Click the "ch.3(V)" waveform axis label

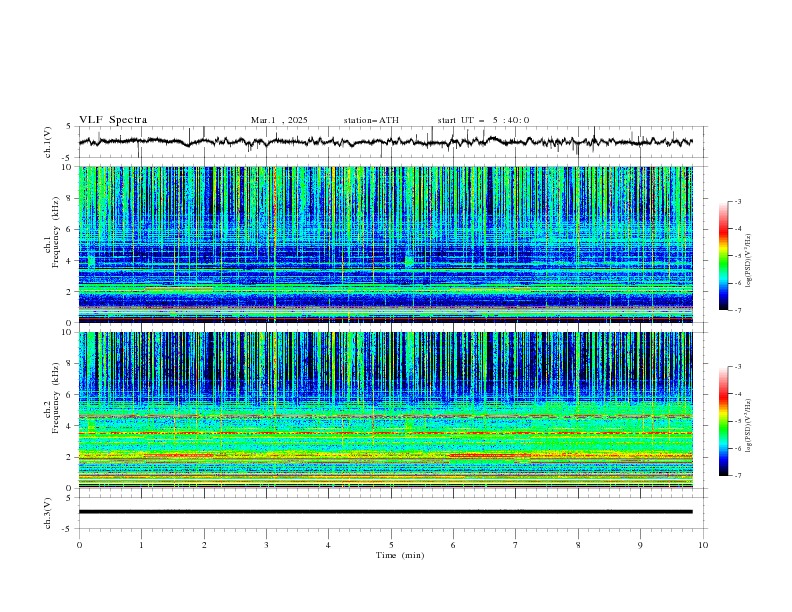coord(48,513)
